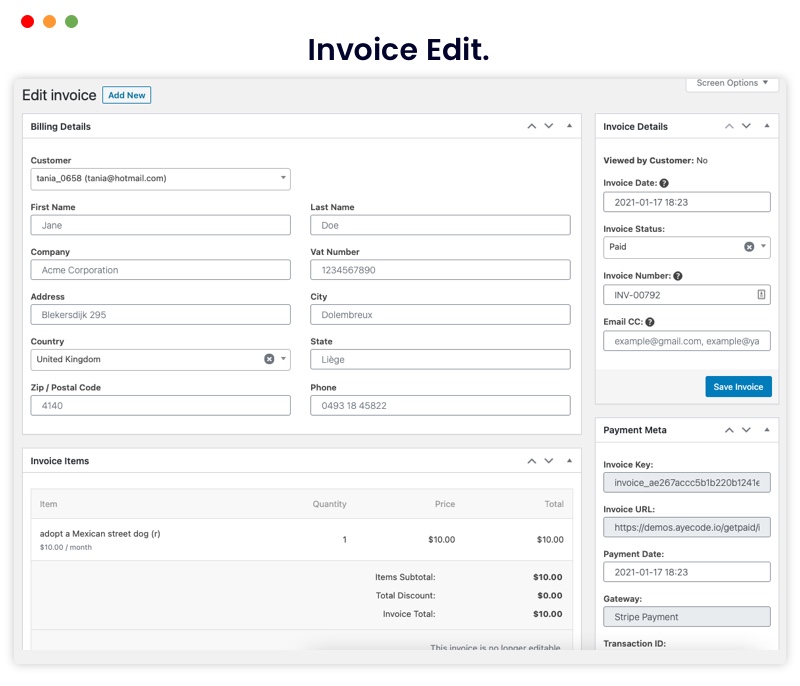Open the Invoice Status dropdown arrow
Screen dimensions: 800x686
click(x=763, y=246)
